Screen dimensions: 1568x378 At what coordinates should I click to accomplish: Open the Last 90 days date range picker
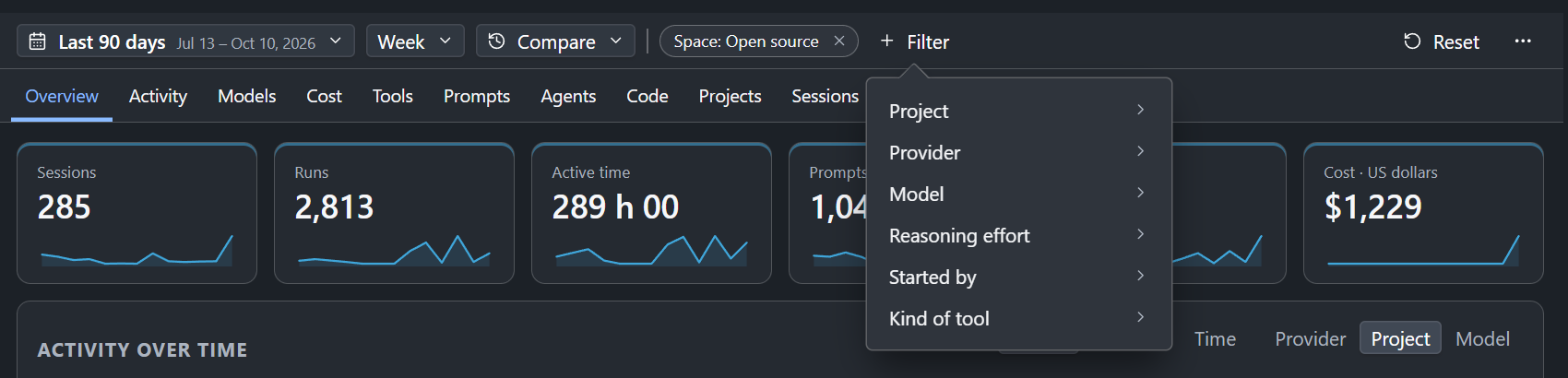pos(185,41)
